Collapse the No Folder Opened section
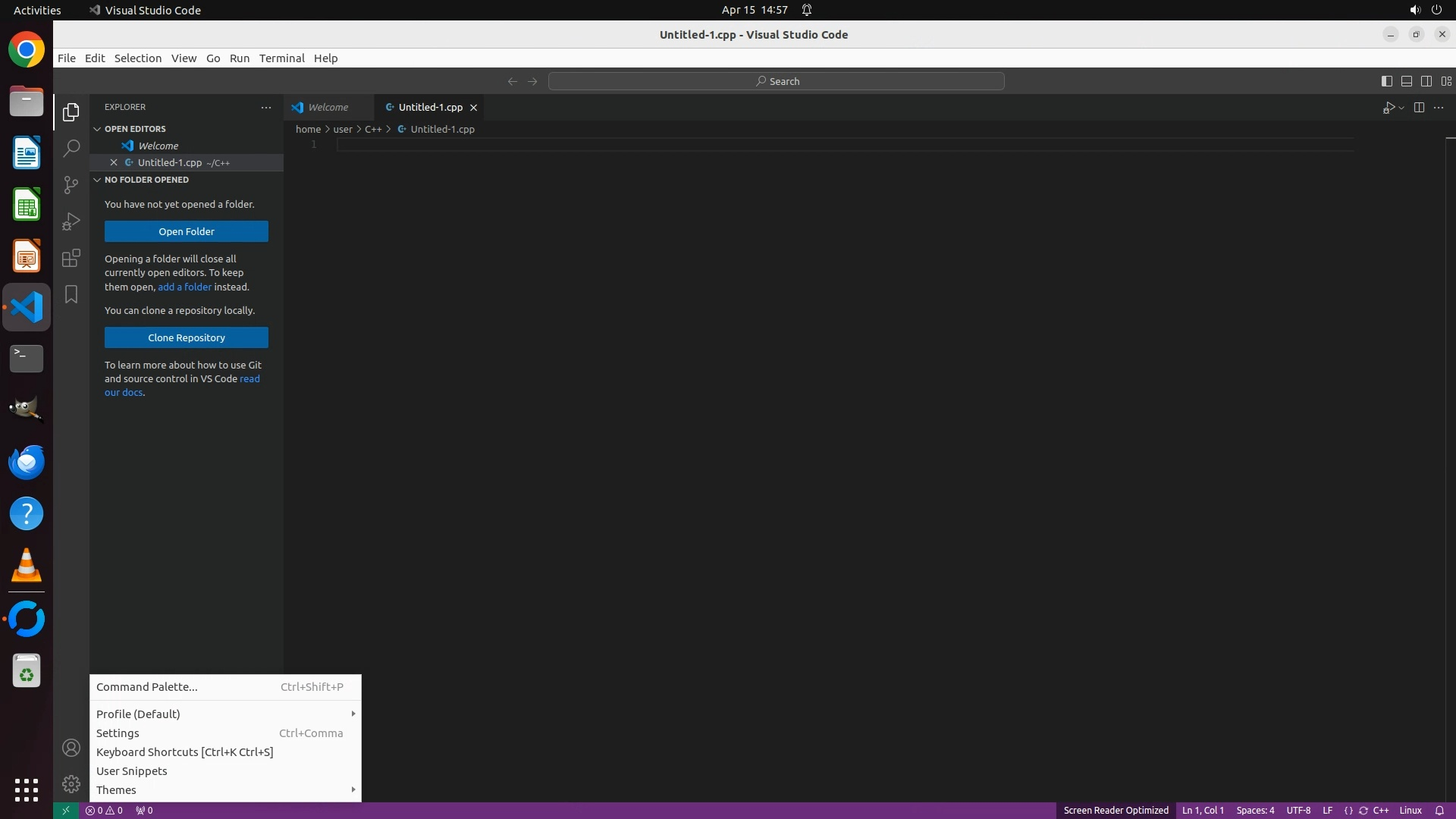This screenshot has width=1456, height=819. (x=146, y=180)
